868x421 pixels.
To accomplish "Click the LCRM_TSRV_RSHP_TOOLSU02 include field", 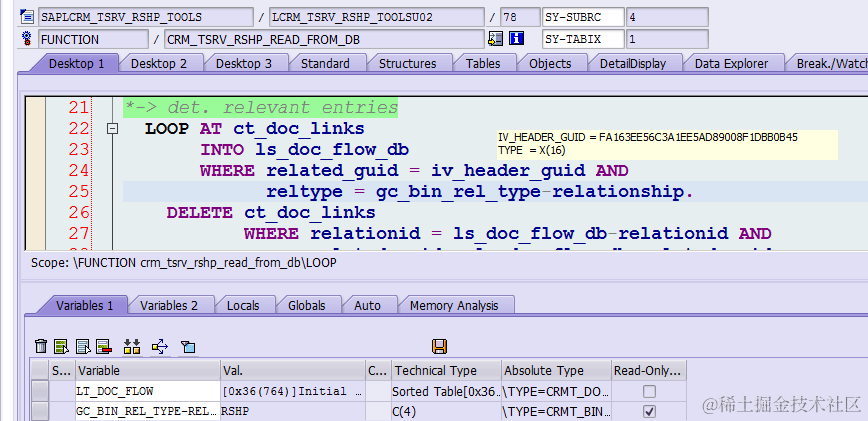I will pyautogui.click(x=376, y=17).
